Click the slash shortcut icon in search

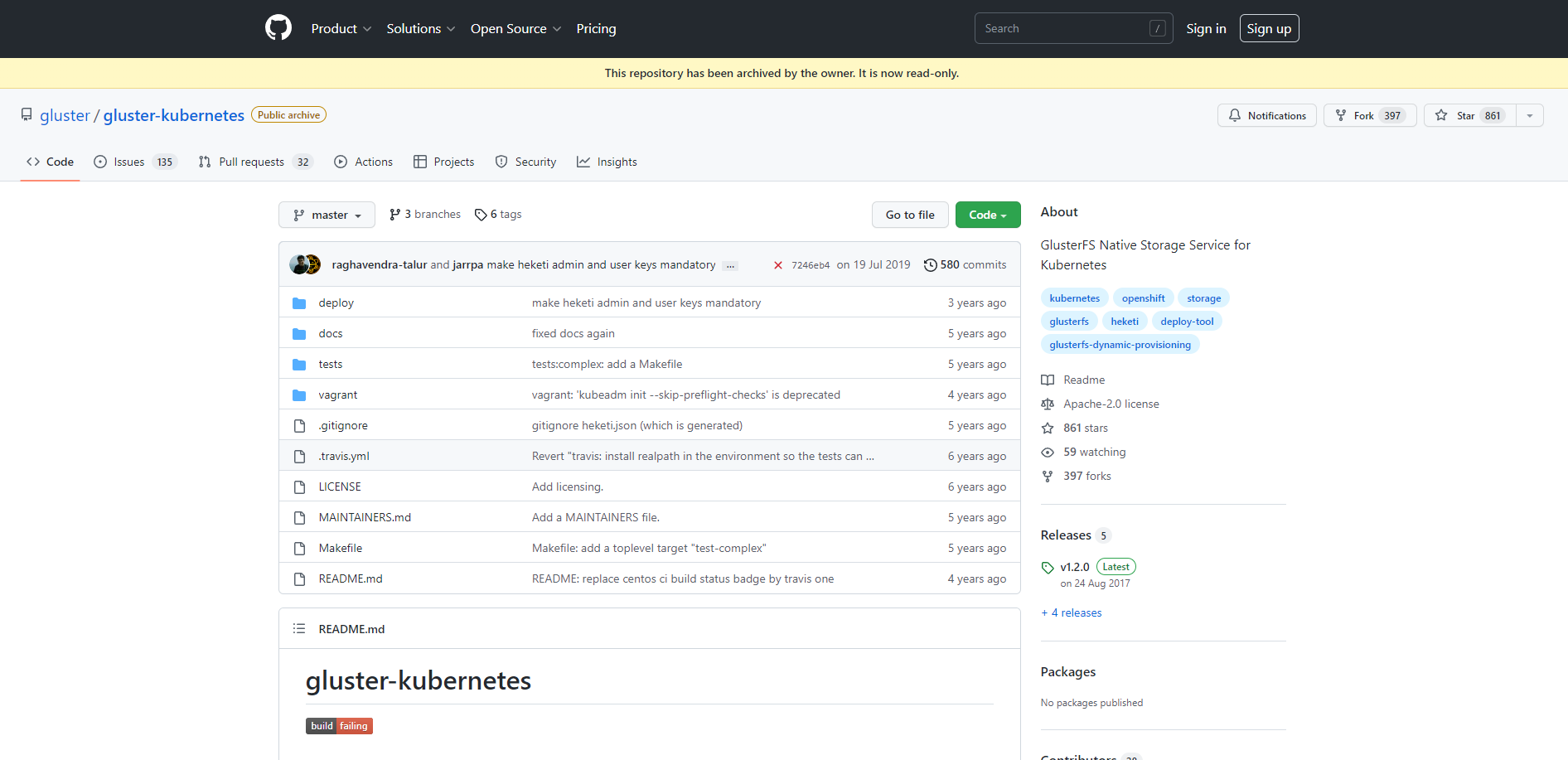(x=1158, y=28)
